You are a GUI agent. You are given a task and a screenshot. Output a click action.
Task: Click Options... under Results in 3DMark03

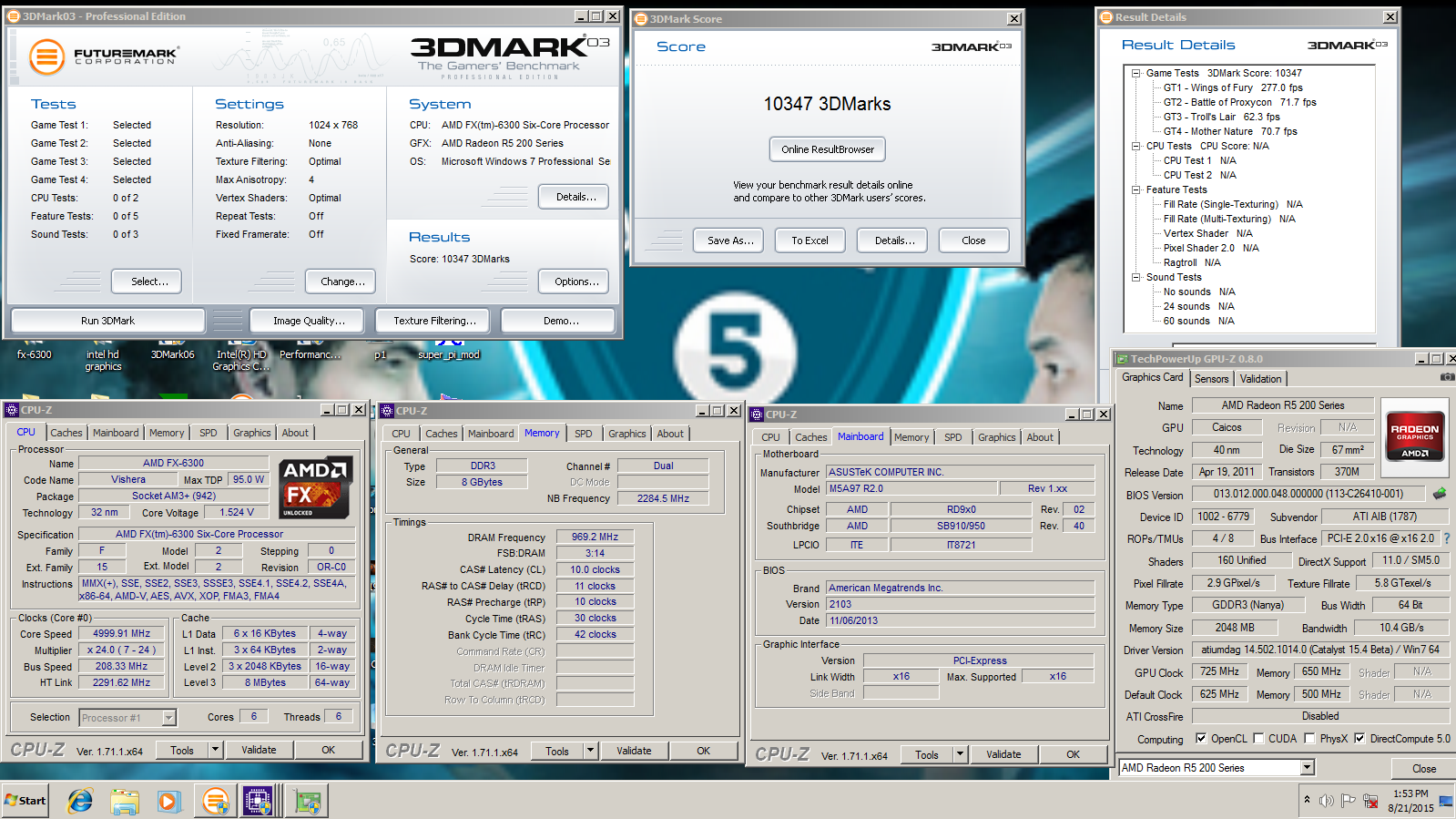574,282
